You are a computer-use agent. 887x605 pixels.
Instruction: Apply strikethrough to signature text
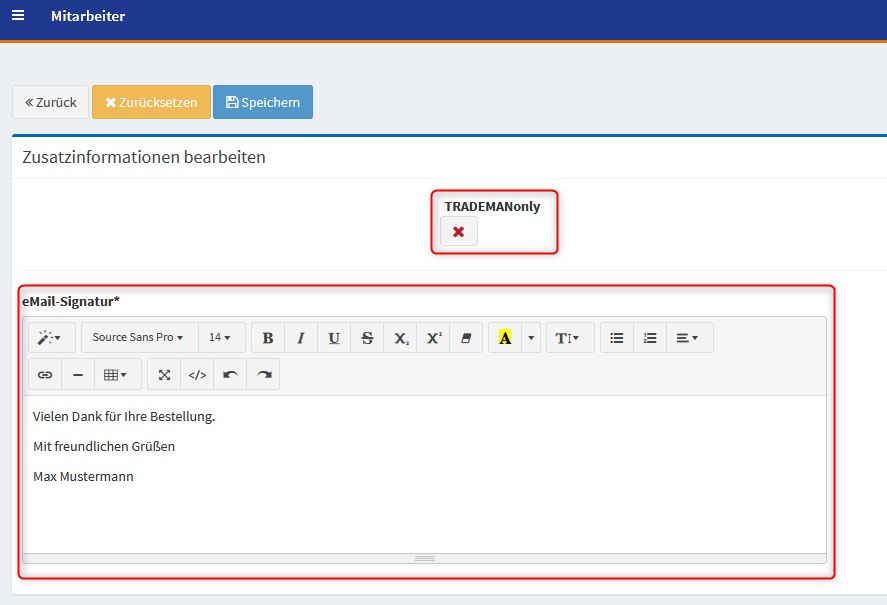pos(367,338)
